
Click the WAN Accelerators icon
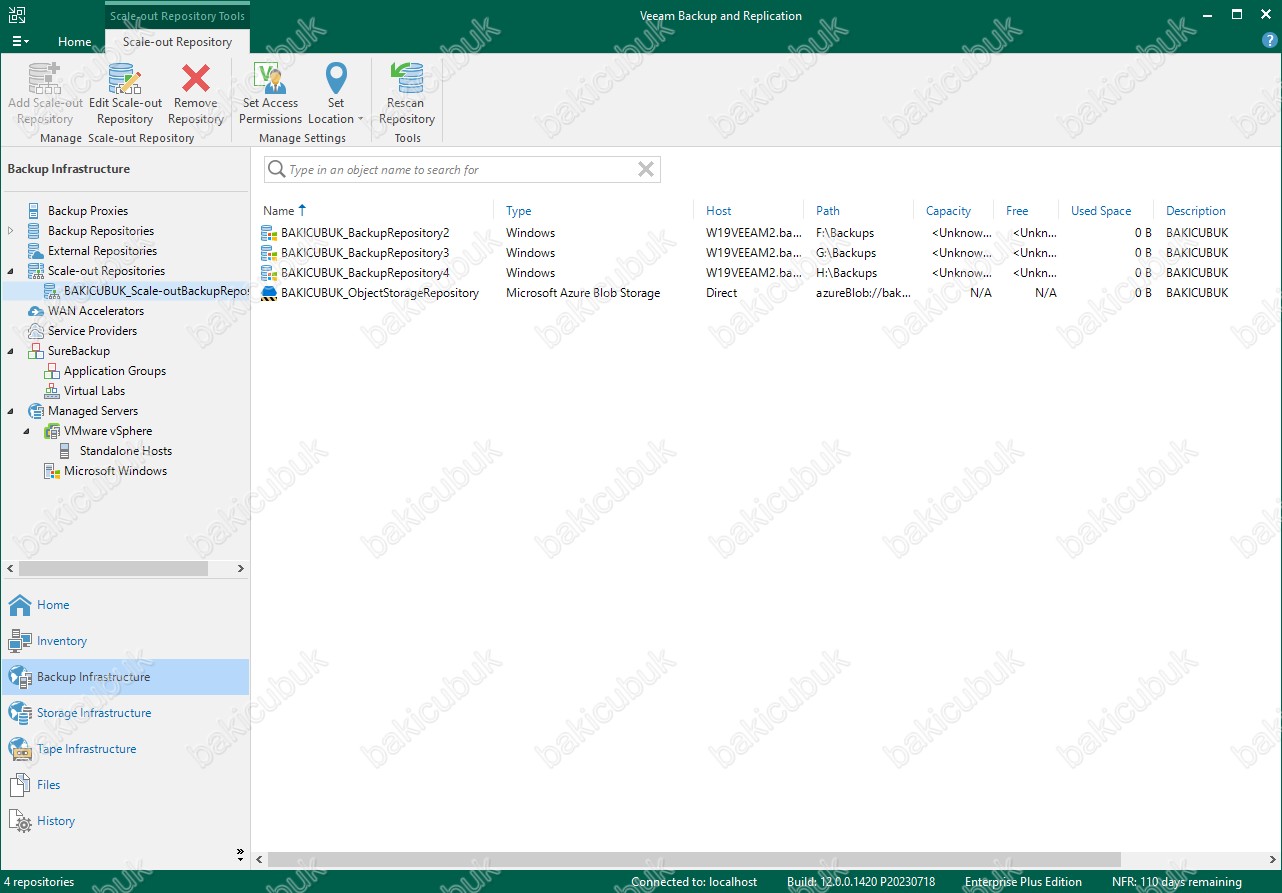tap(36, 311)
